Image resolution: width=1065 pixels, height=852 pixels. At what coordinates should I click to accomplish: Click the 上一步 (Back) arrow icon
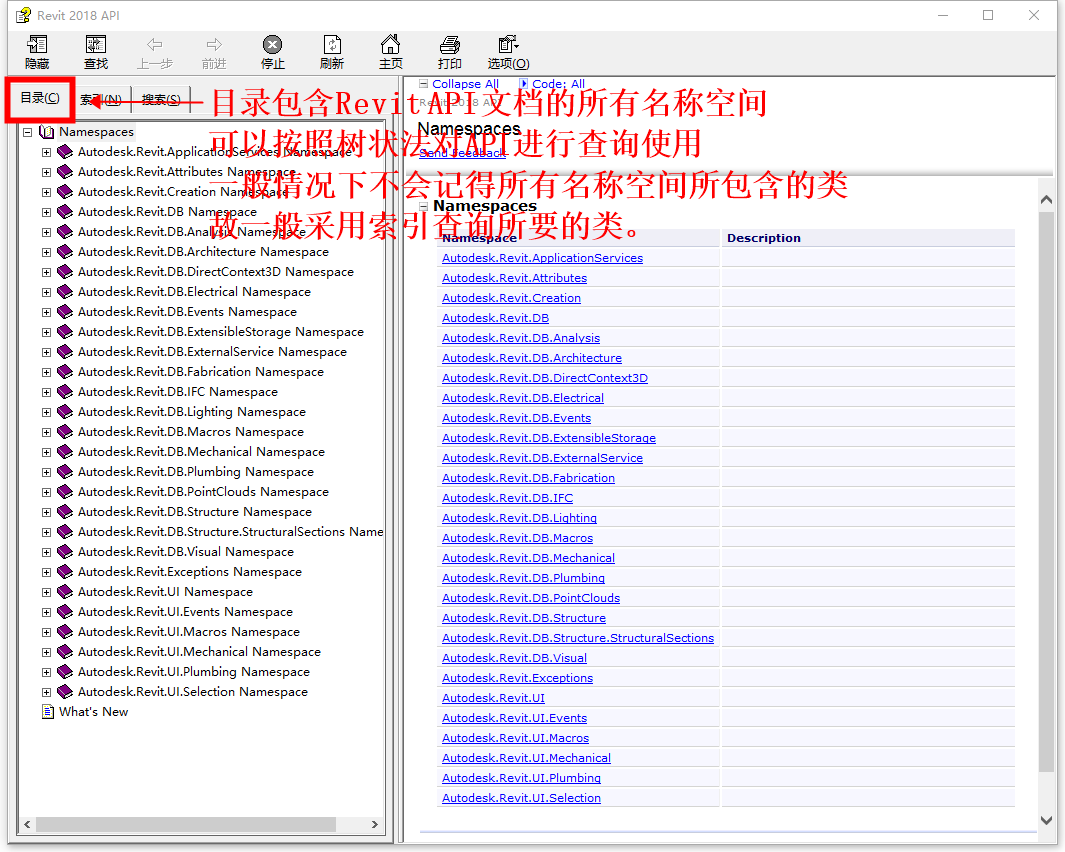pos(155,45)
